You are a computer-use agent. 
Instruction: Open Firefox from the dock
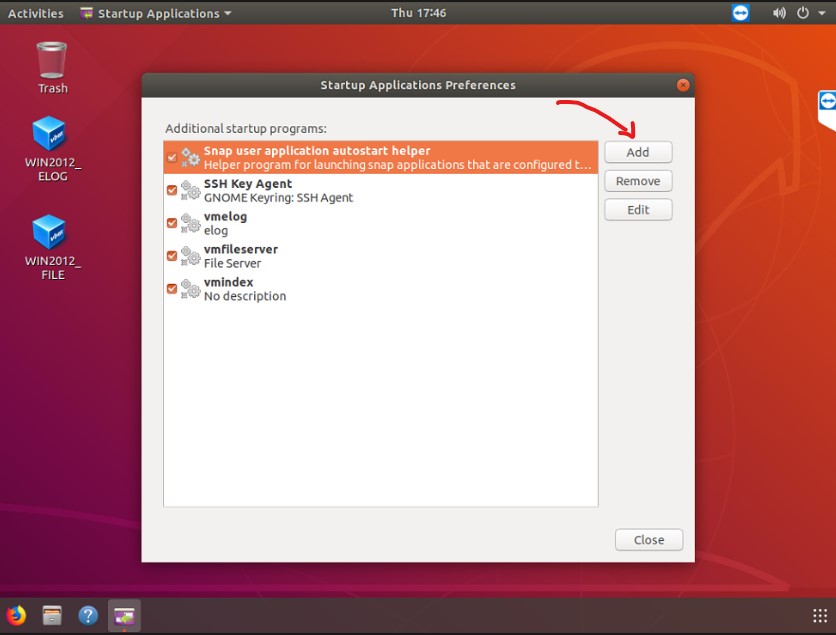pyautogui.click(x=16, y=615)
